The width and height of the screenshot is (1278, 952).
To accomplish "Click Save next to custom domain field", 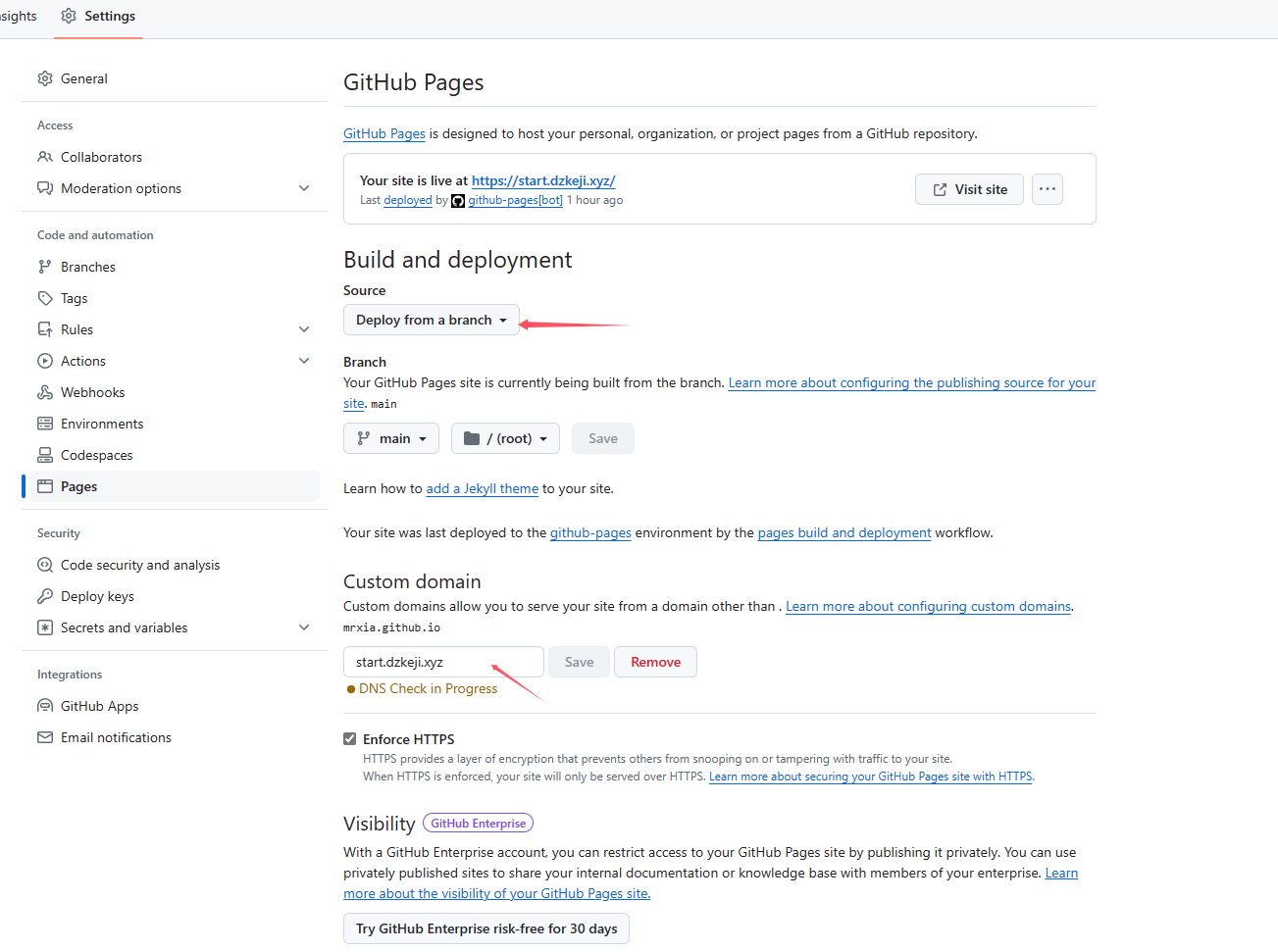I will point(580,662).
